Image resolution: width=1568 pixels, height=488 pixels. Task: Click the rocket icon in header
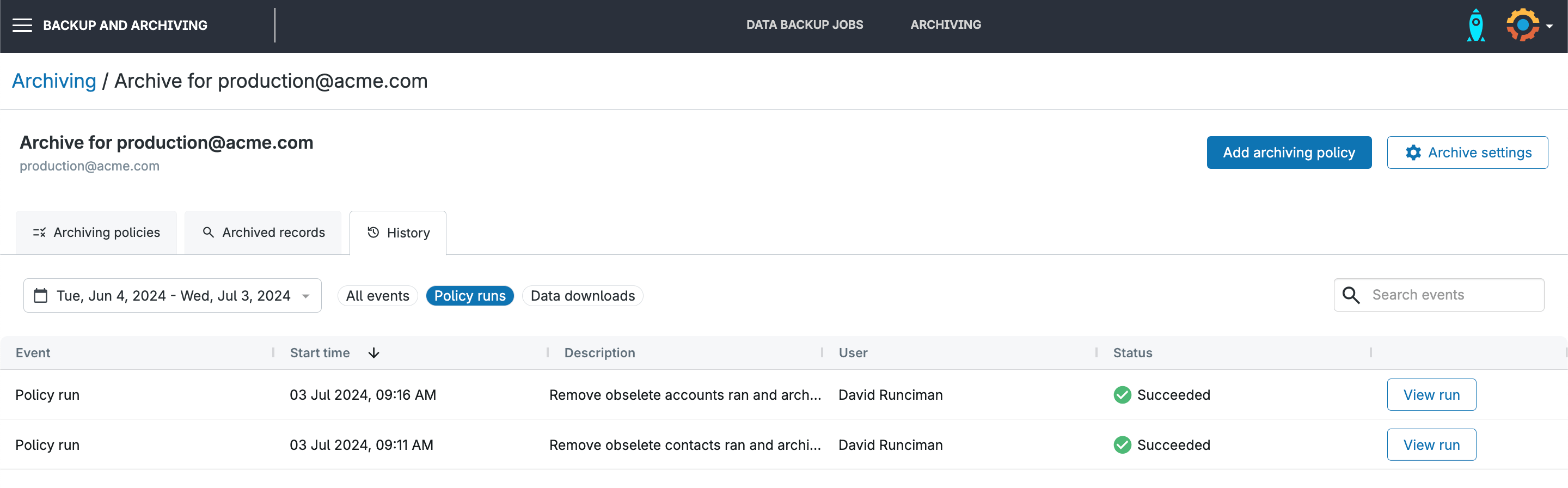point(1475,26)
